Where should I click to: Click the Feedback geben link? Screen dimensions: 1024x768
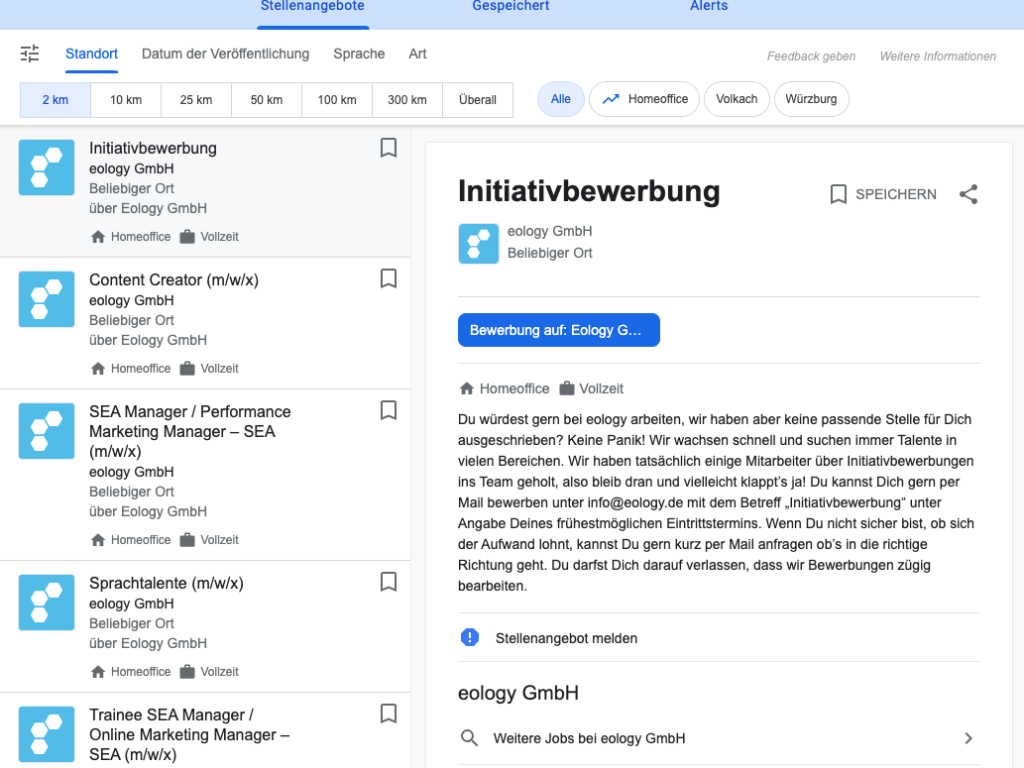tap(811, 56)
